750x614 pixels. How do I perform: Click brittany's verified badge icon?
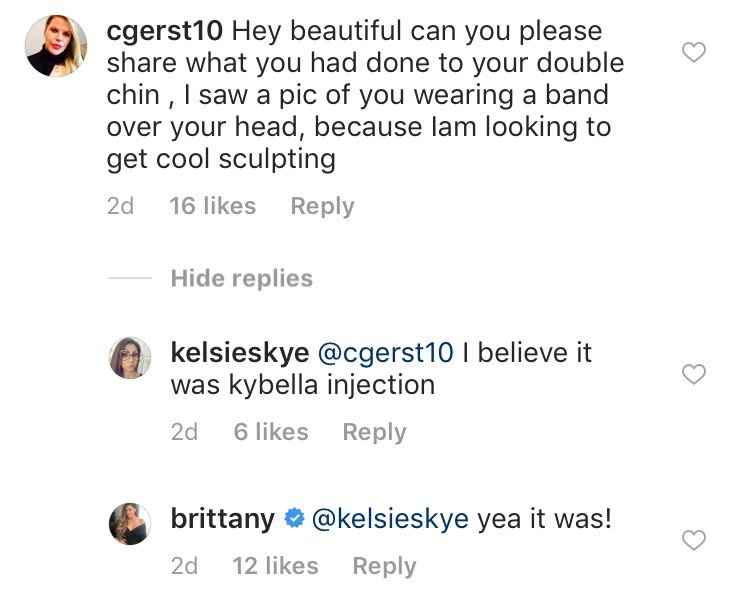(294, 519)
